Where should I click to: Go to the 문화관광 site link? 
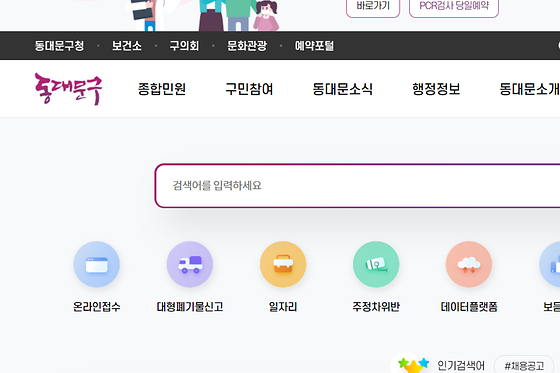click(247, 46)
